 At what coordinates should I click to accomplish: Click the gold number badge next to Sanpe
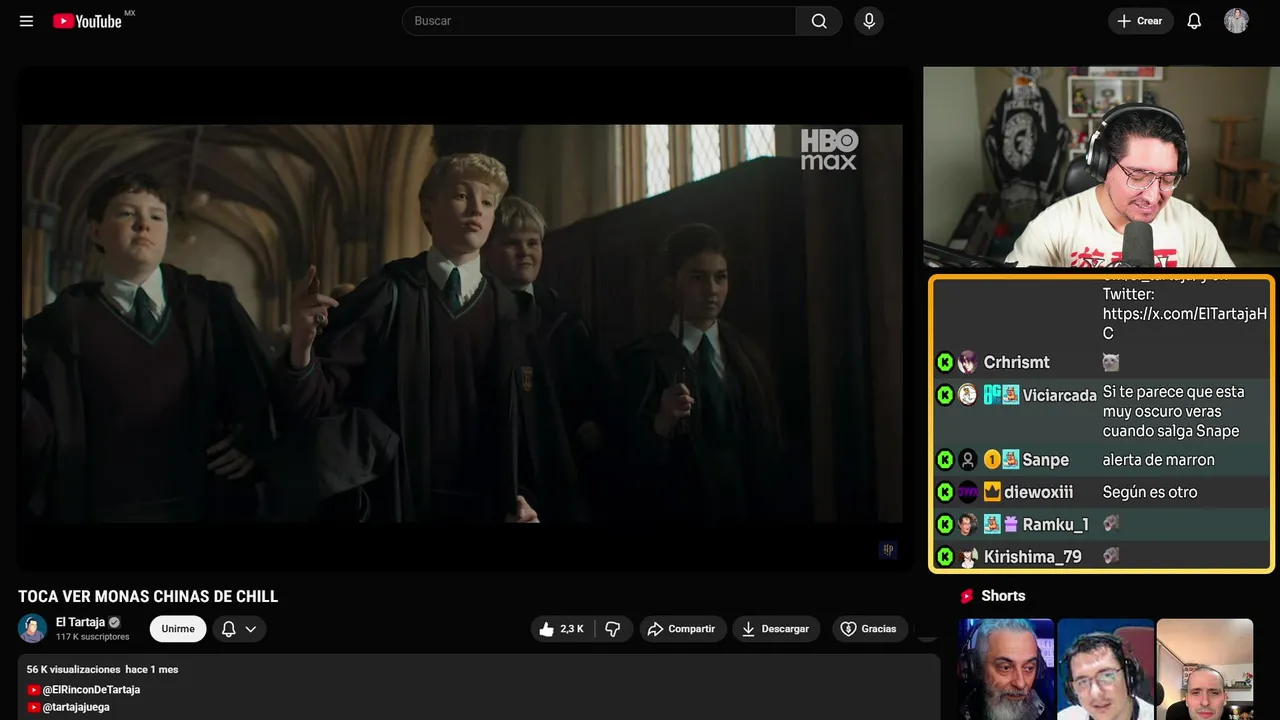[992, 460]
